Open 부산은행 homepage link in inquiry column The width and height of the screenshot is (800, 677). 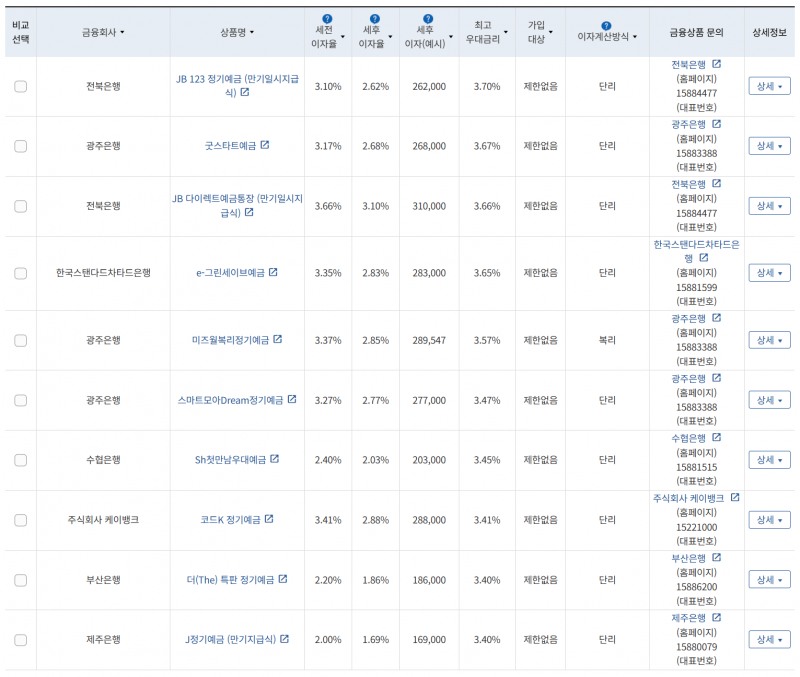(688, 558)
